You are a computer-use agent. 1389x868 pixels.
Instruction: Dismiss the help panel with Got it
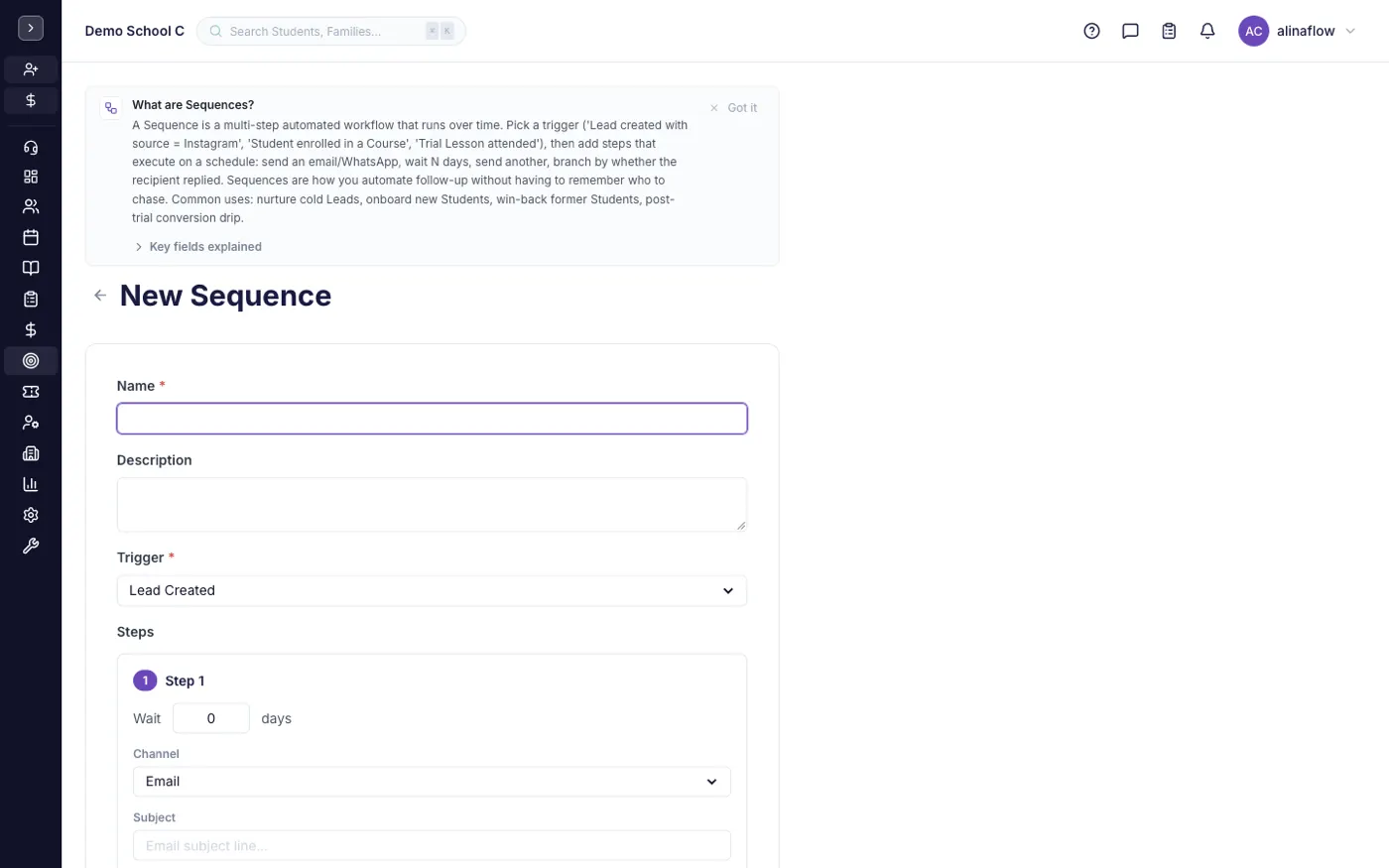tap(734, 108)
